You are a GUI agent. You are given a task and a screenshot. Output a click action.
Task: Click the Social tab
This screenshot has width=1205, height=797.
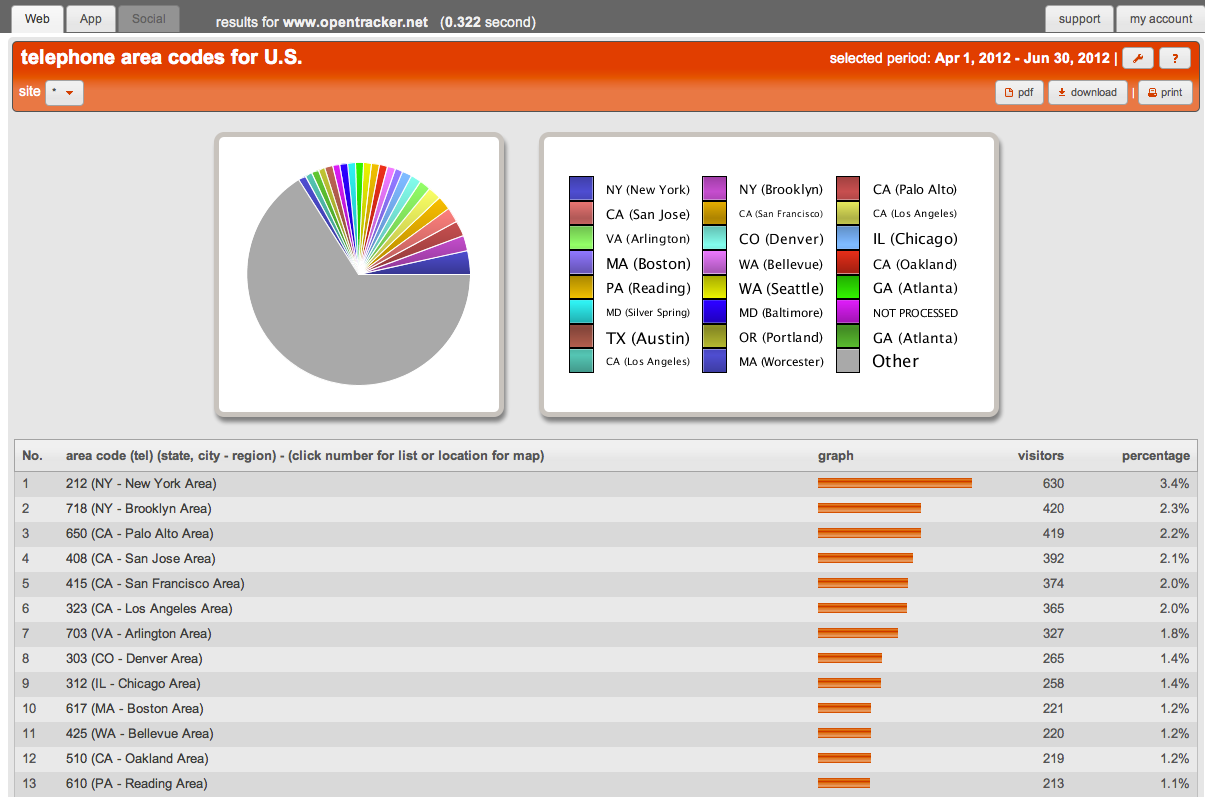pyautogui.click(x=148, y=18)
